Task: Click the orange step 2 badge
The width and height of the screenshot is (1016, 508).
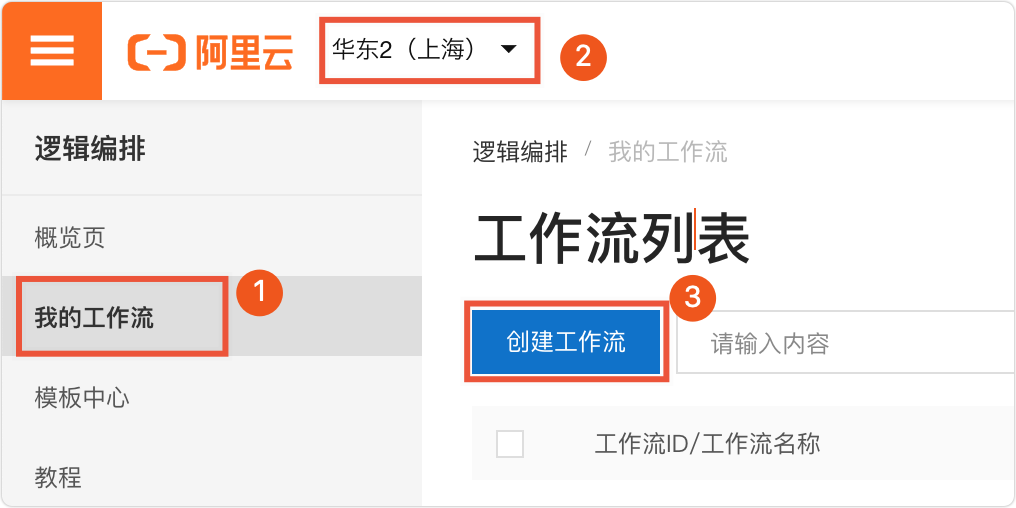Action: [x=582, y=56]
